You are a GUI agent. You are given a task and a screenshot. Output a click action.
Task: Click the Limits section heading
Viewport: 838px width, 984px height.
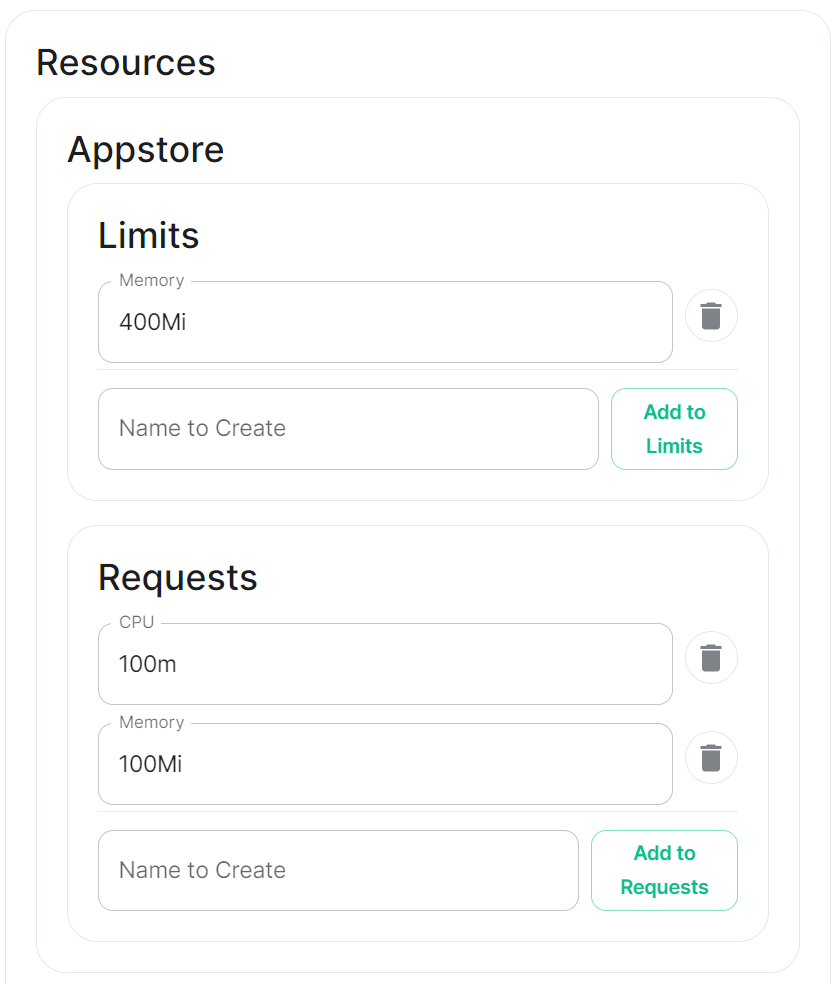pyautogui.click(x=149, y=235)
